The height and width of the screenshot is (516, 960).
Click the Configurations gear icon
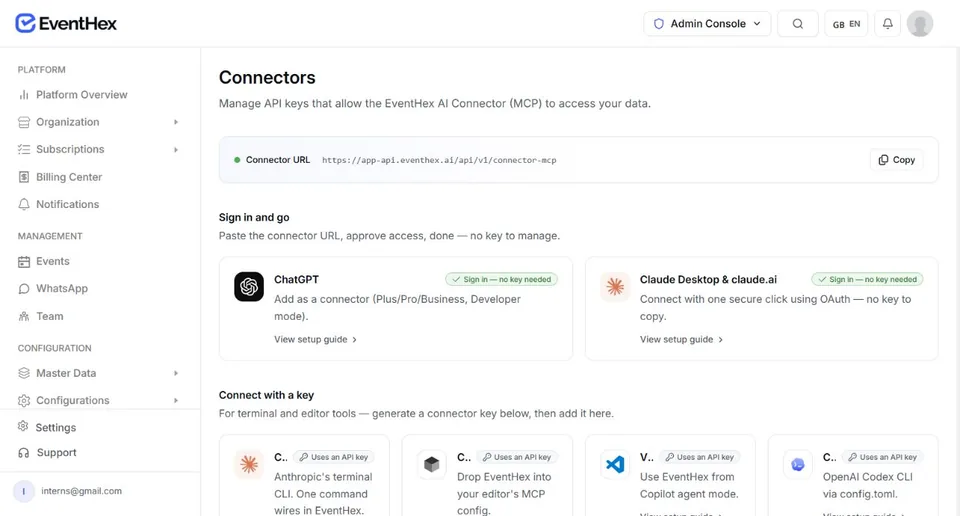coord(24,400)
